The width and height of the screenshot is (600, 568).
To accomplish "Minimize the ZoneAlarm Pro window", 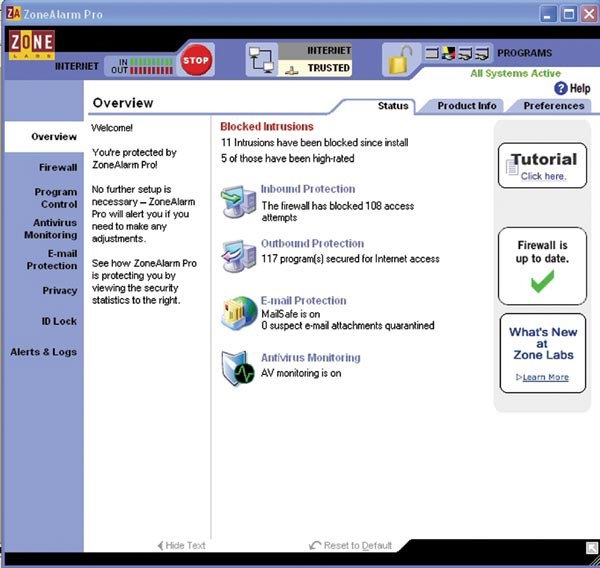I will (x=548, y=15).
